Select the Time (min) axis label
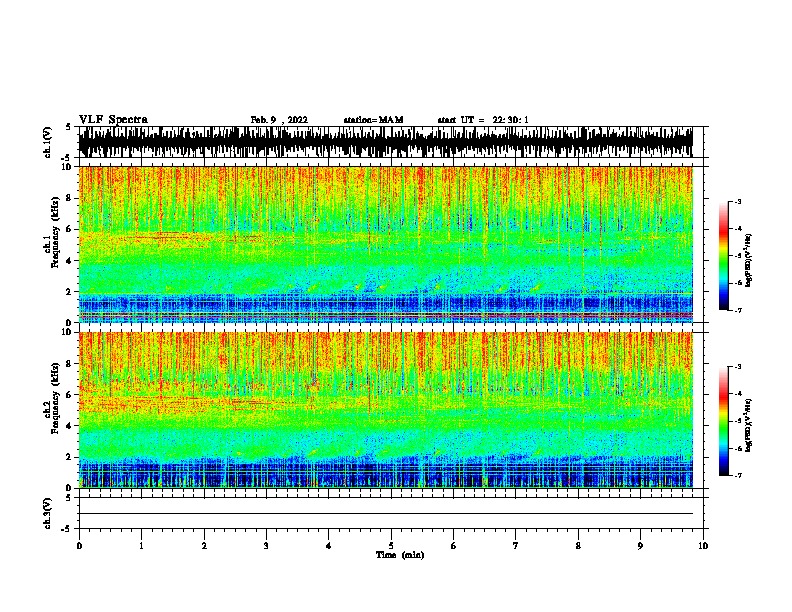 tap(400, 555)
